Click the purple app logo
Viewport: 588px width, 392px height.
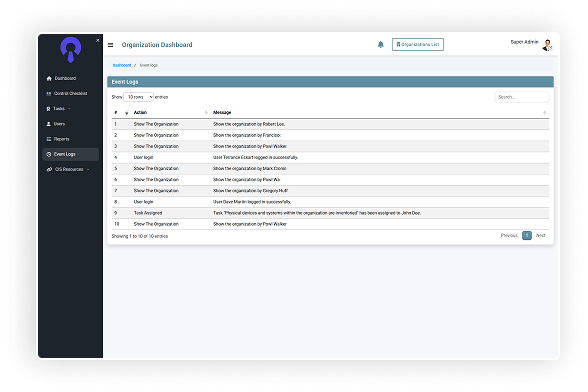click(70, 49)
